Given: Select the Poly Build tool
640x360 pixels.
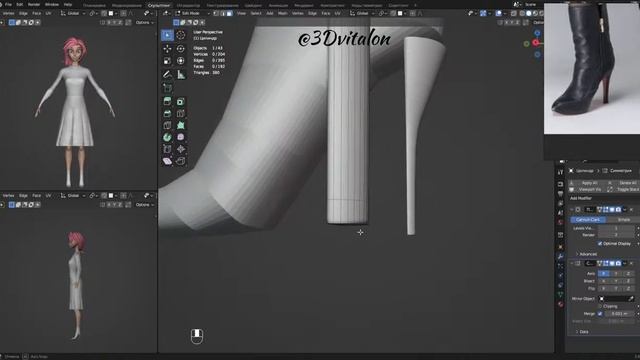Looking at the screenshot, I should [180, 125].
